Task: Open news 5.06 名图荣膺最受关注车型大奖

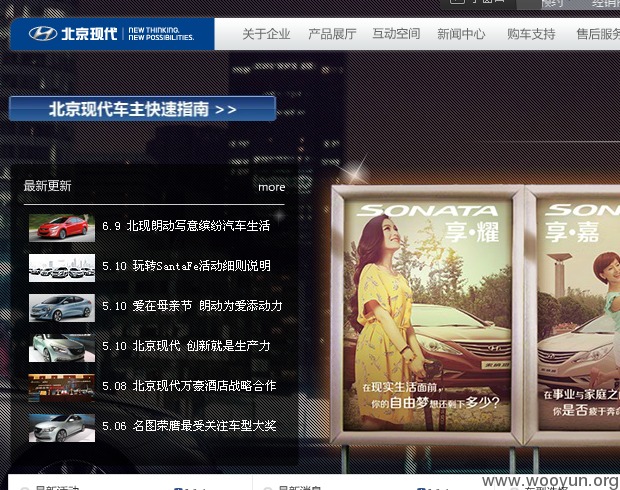Action: tap(189, 426)
